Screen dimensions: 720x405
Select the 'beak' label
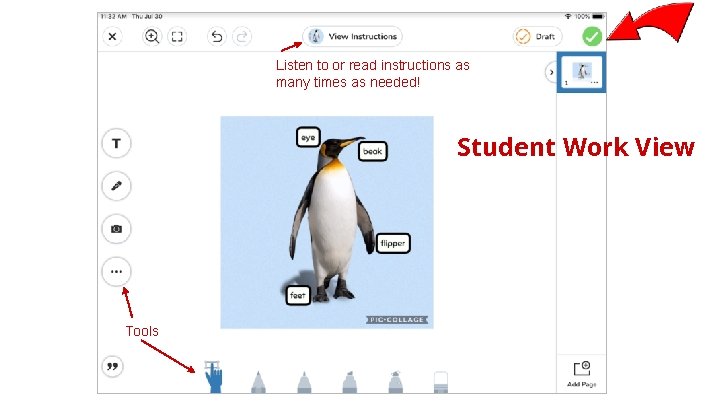pos(372,151)
